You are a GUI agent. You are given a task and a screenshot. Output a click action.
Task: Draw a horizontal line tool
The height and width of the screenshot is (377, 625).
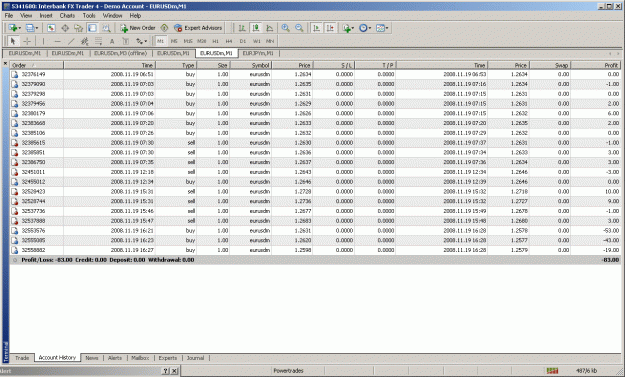coord(57,41)
